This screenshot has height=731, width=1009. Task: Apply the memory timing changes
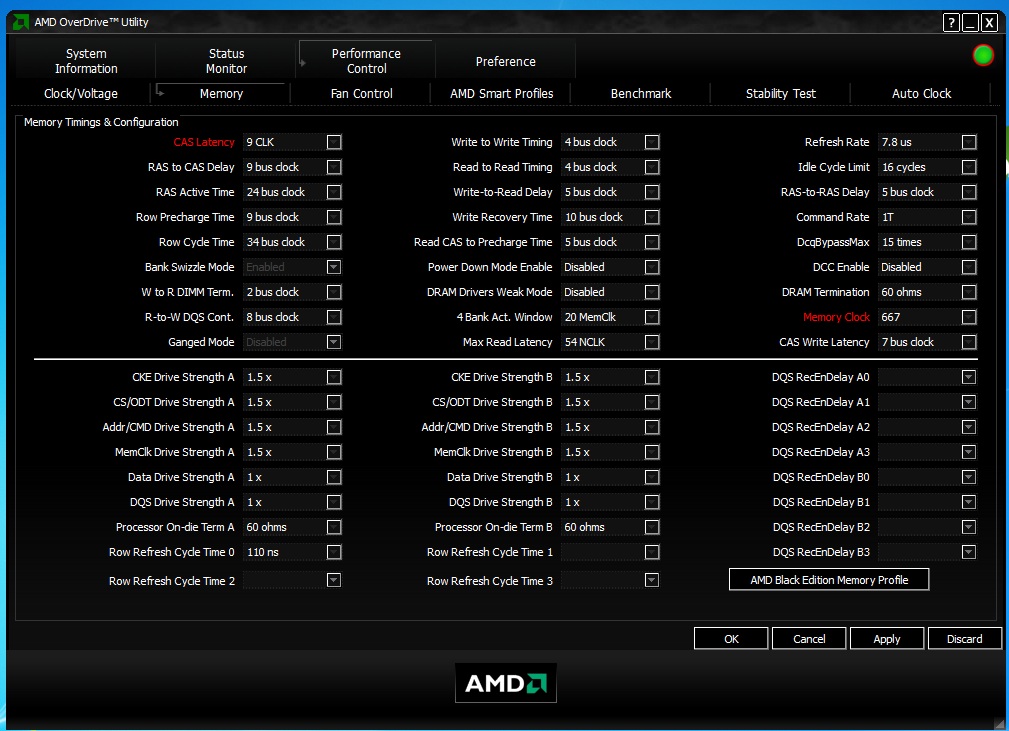point(887,639)
